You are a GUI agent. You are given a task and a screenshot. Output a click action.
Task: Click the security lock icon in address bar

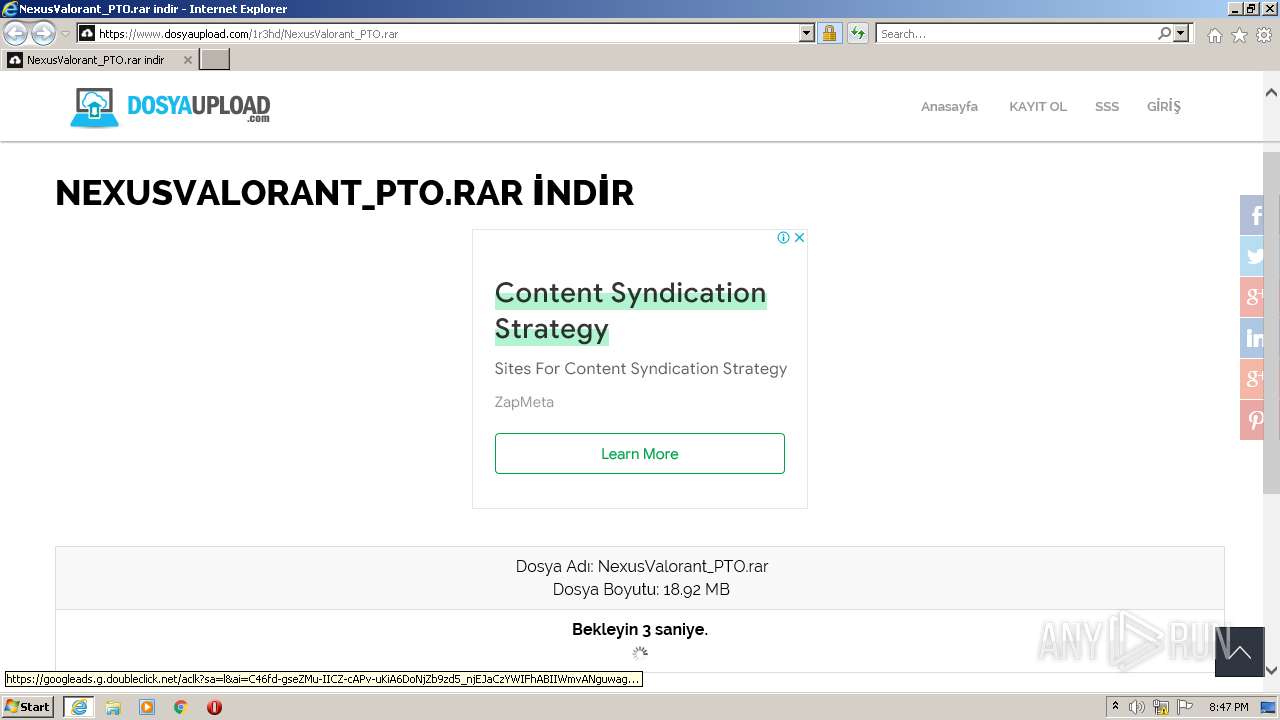coord(829,33)
